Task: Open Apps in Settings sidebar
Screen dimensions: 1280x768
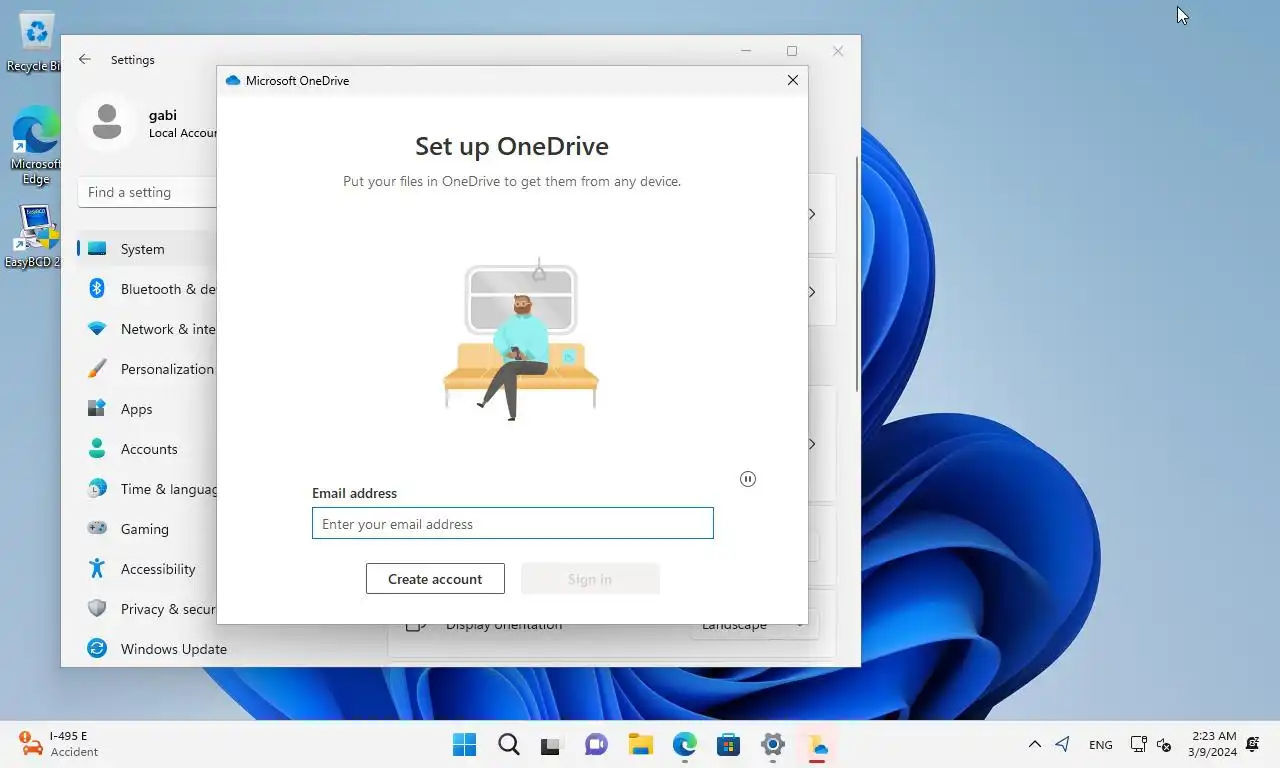Action: click(x=147, y=409)
